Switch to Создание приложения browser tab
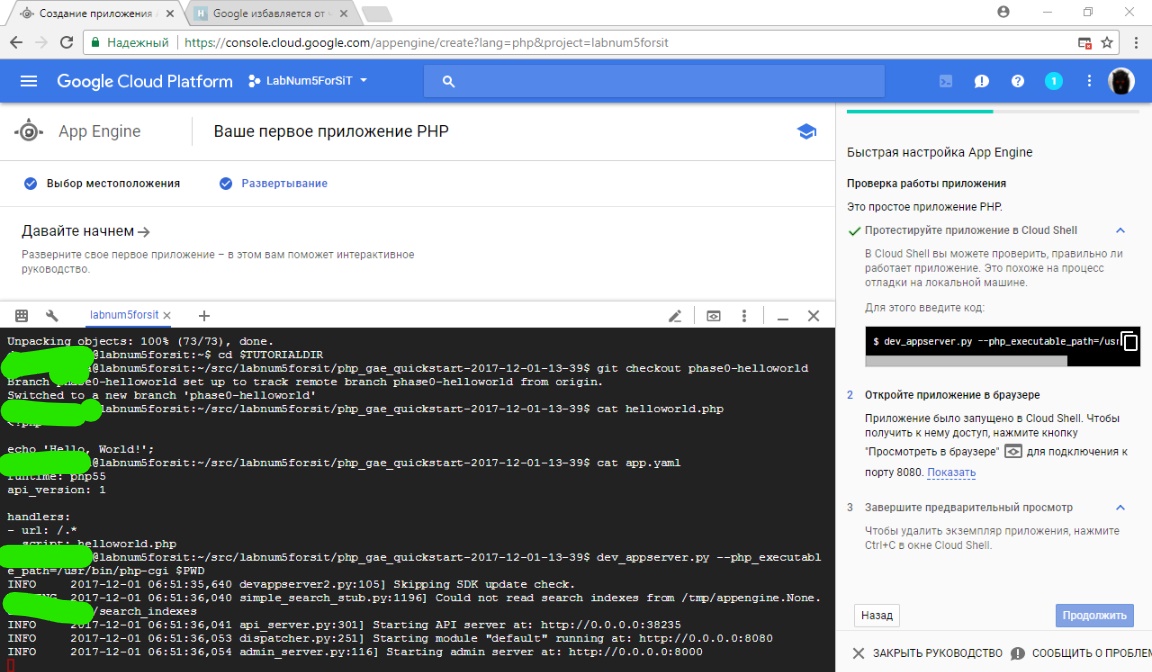This screenshot has height=672, width=1152. 96,13
